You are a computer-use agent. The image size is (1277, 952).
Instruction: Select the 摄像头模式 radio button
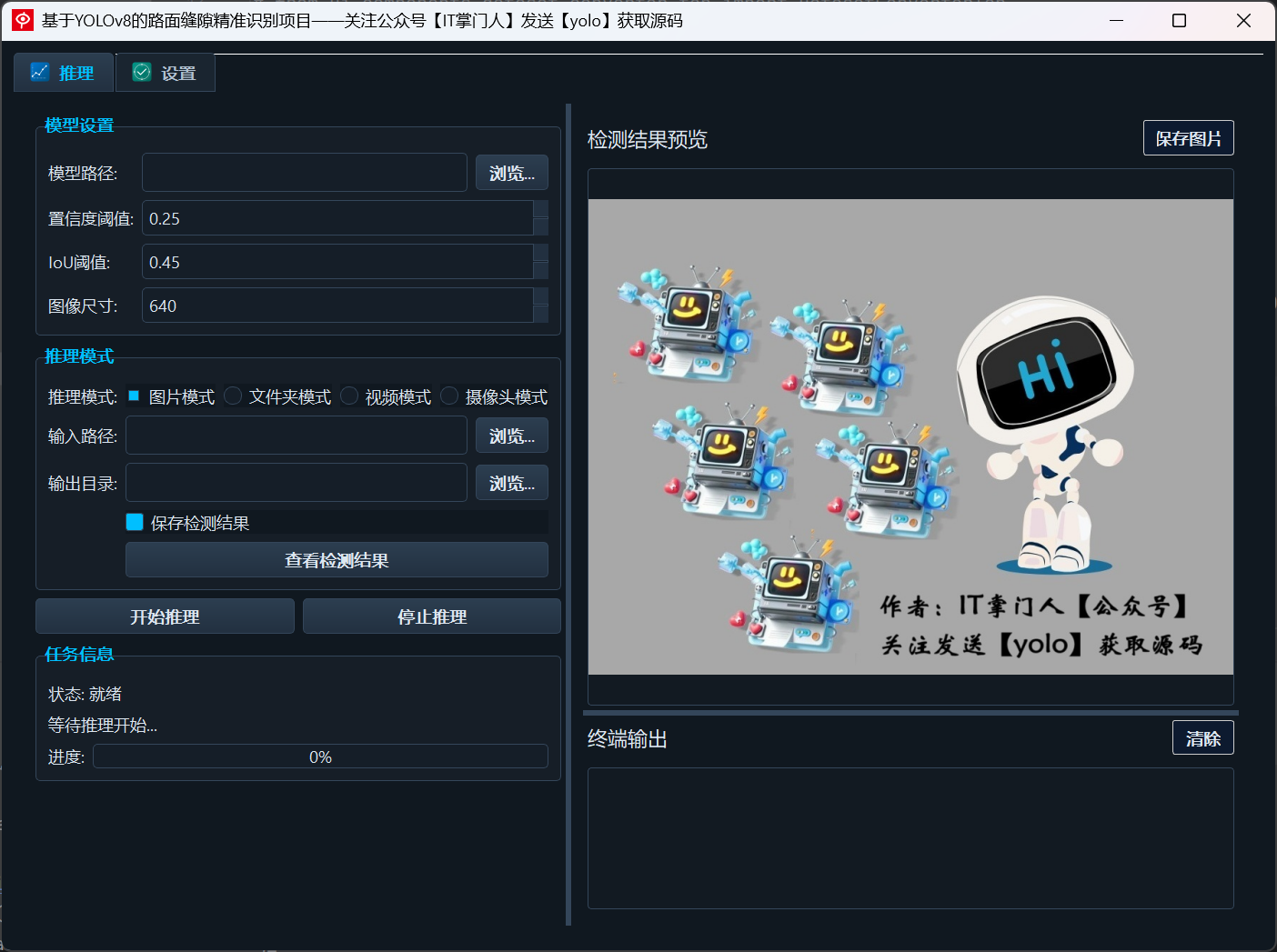(449, 396)
